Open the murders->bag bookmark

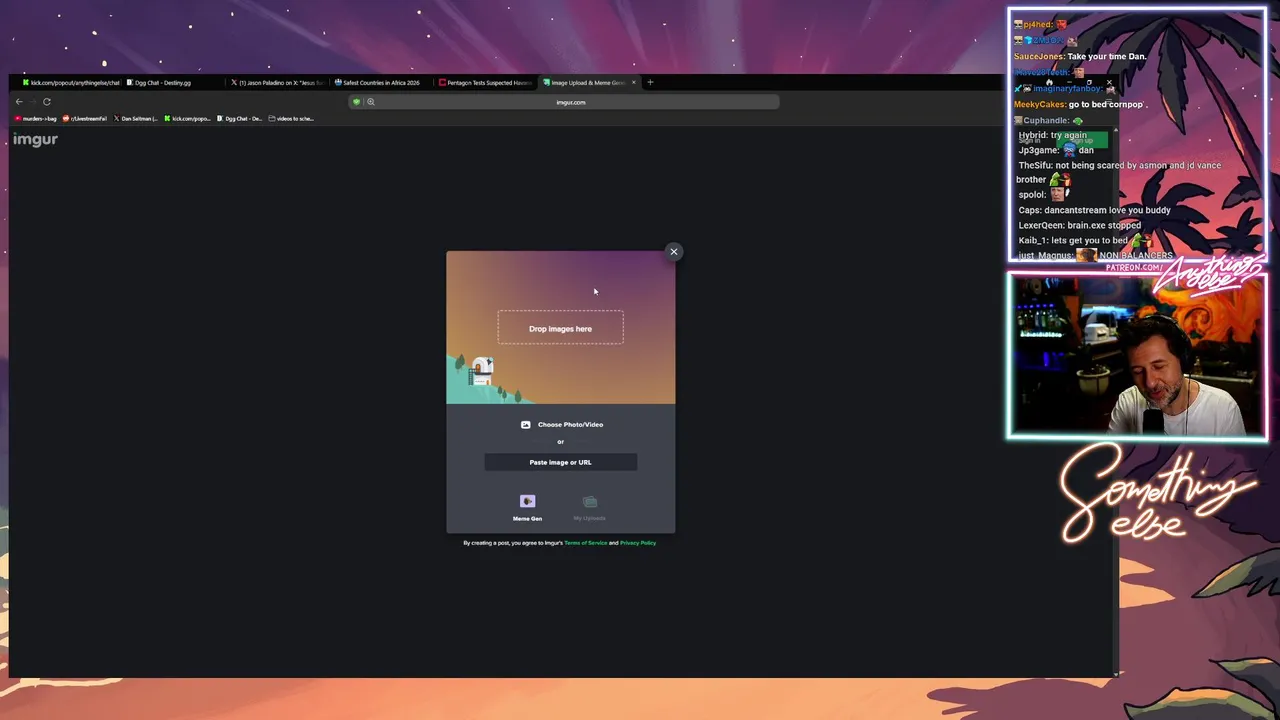pyautogui.click(x=35, y=119)
